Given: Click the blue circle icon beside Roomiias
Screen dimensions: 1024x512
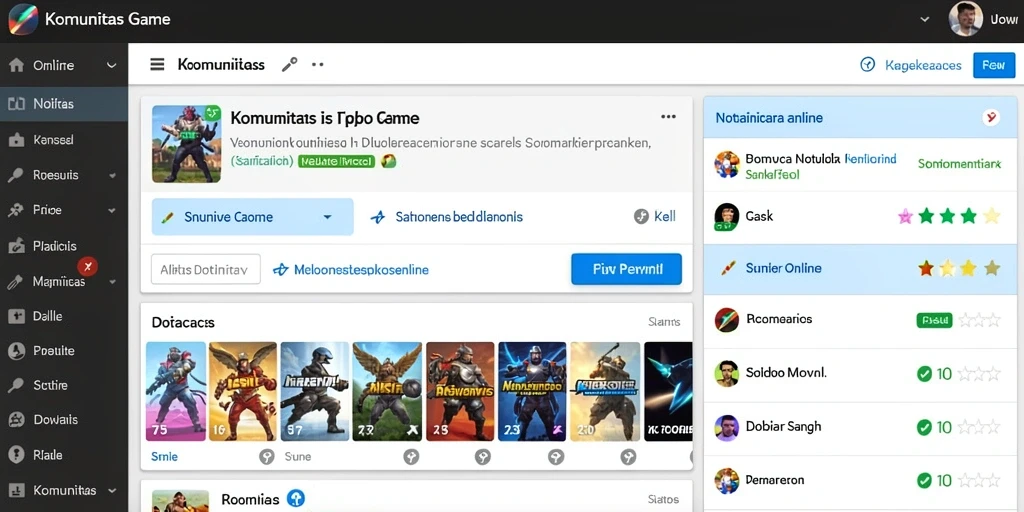Looking at the screenshot, I should point(296,499).
